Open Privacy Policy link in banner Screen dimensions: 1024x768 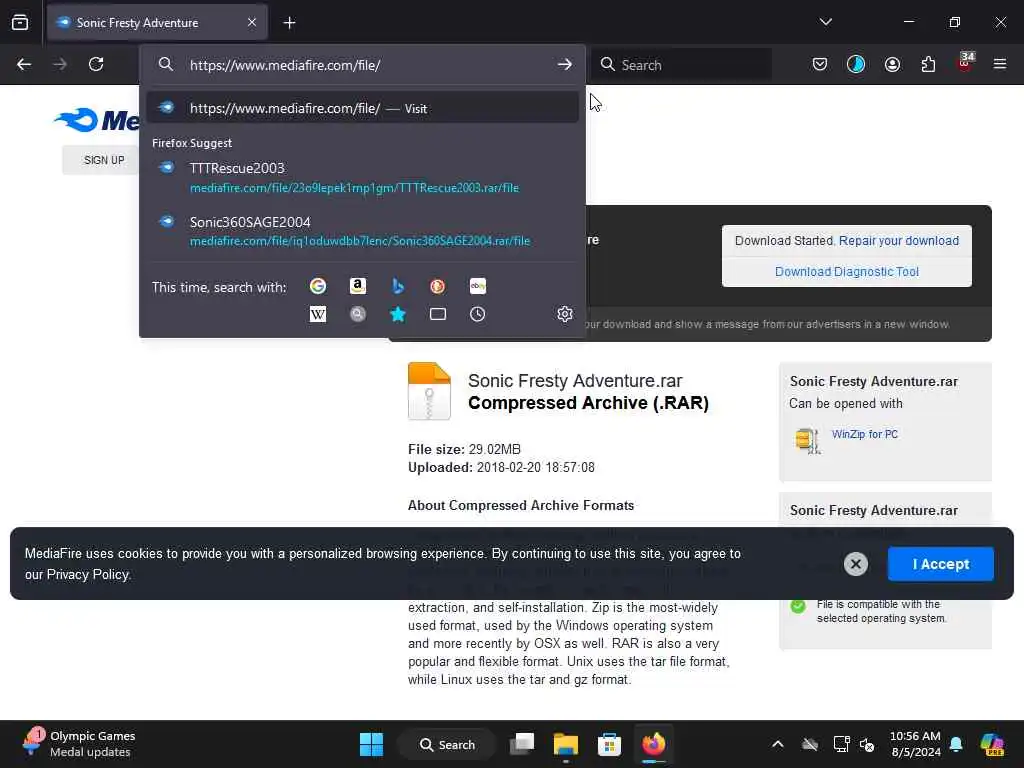(88, 575)
